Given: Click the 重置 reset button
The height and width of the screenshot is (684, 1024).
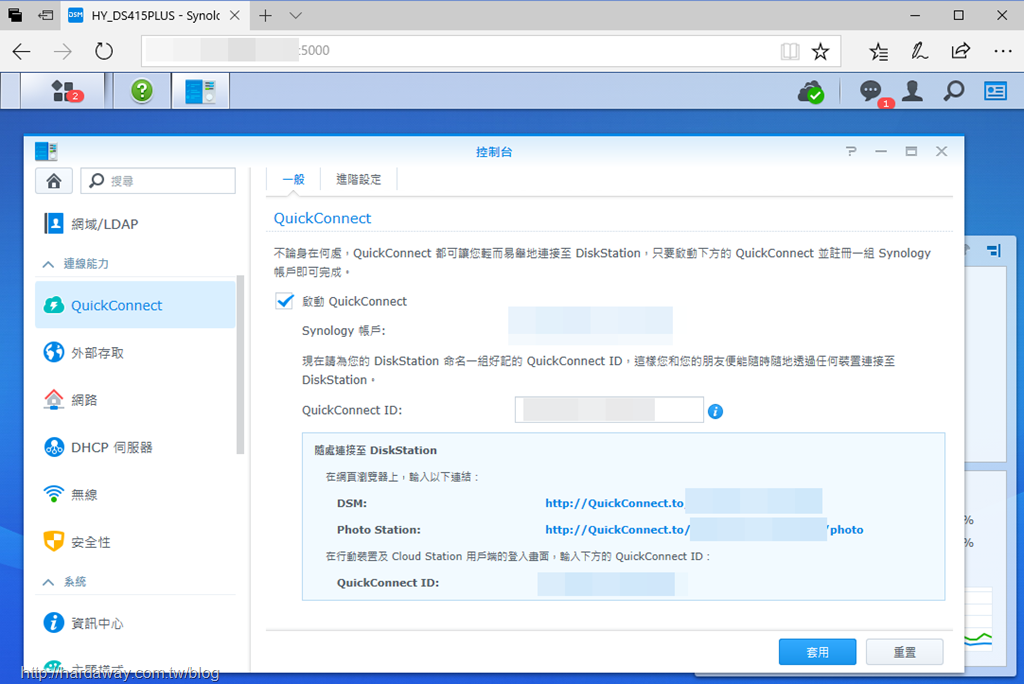Looking at the screenshot, I should click(904, 652).
